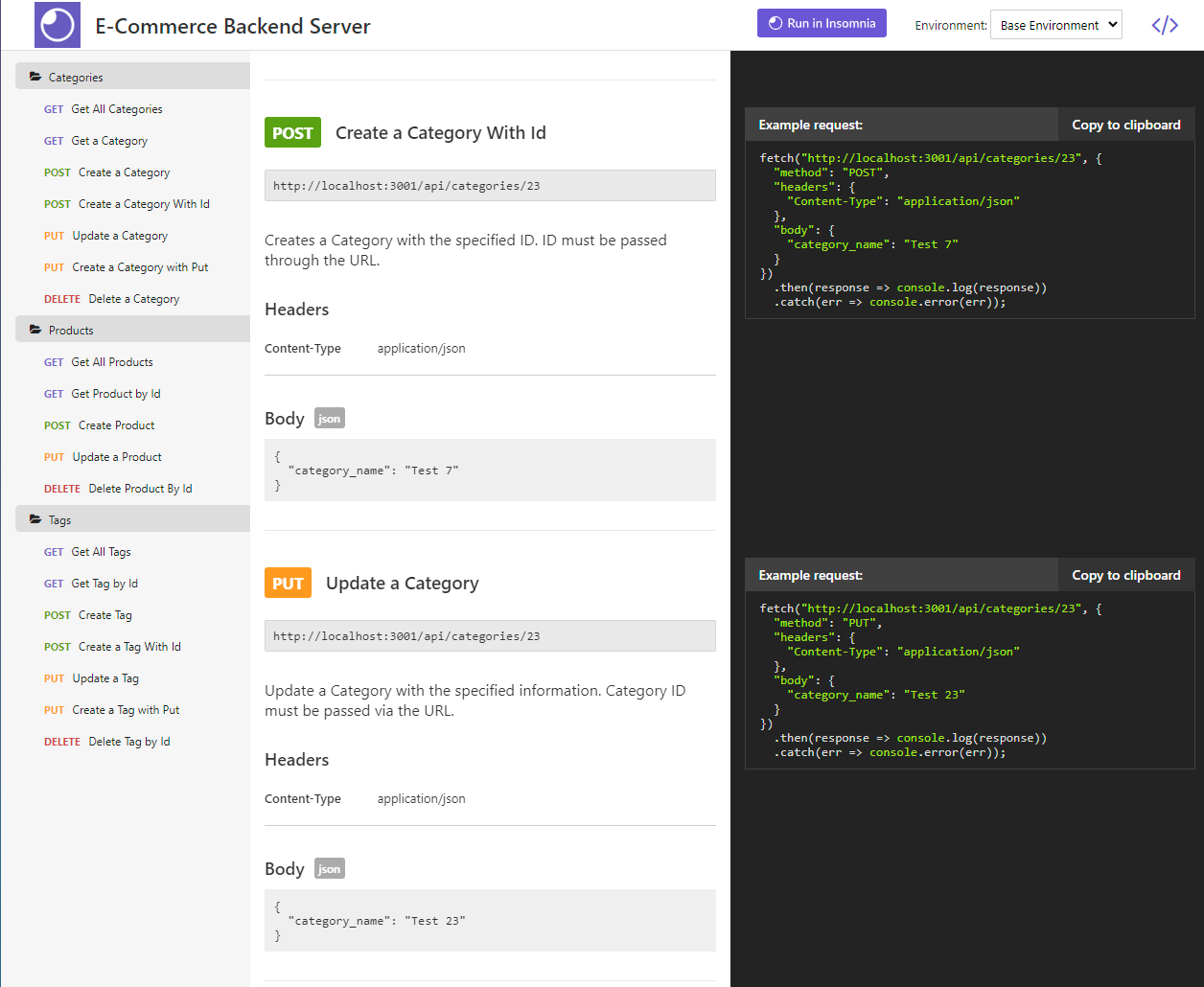The width and height of the screenshot is (1204, 987).
Task: Click the Create a Category With Id heading
Action: point(441,133)
